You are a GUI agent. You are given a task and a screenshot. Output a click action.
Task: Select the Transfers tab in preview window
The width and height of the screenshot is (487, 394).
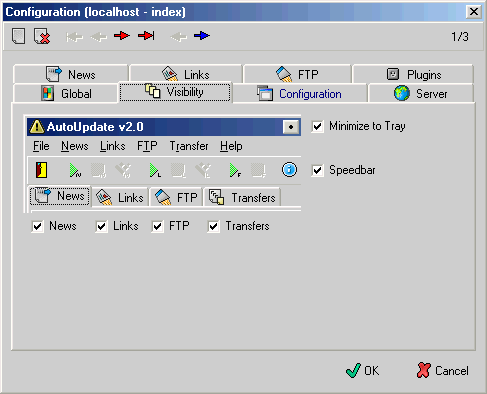pyautogui.click(x=242, y=198)
